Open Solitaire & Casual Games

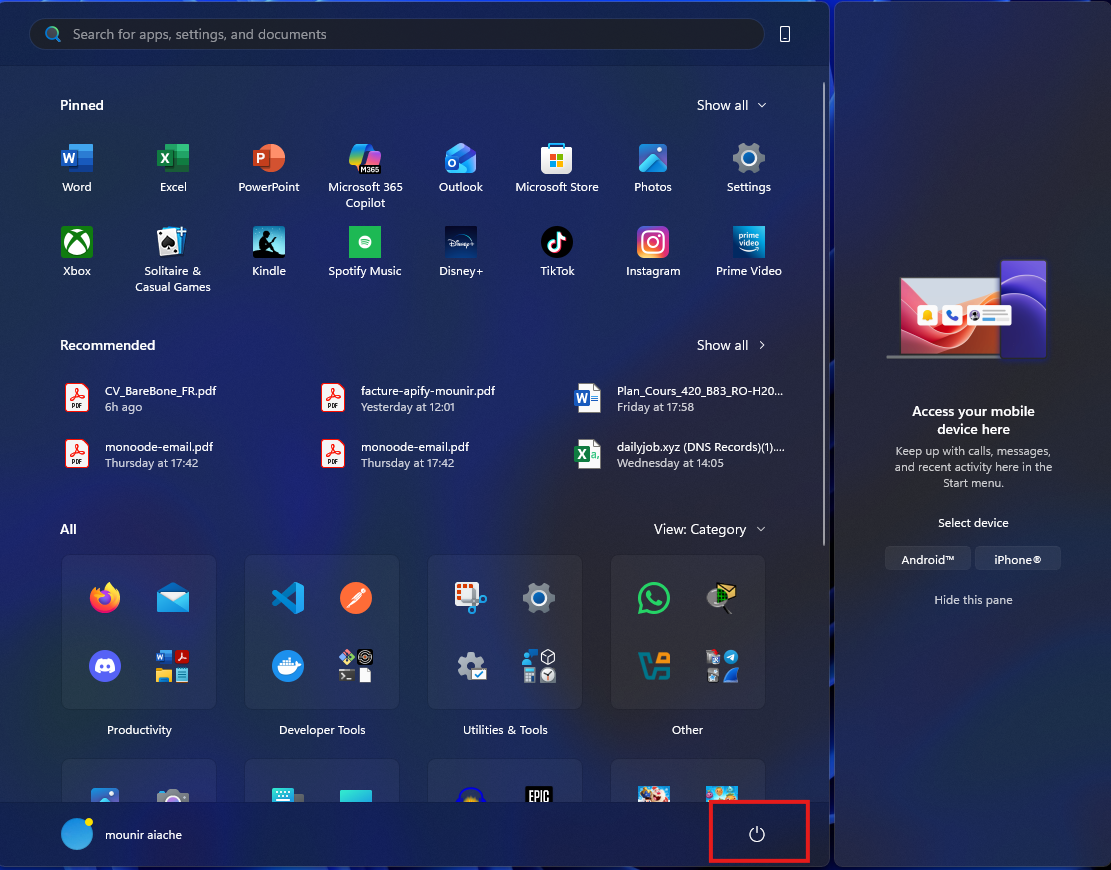(x=173, y=259)
